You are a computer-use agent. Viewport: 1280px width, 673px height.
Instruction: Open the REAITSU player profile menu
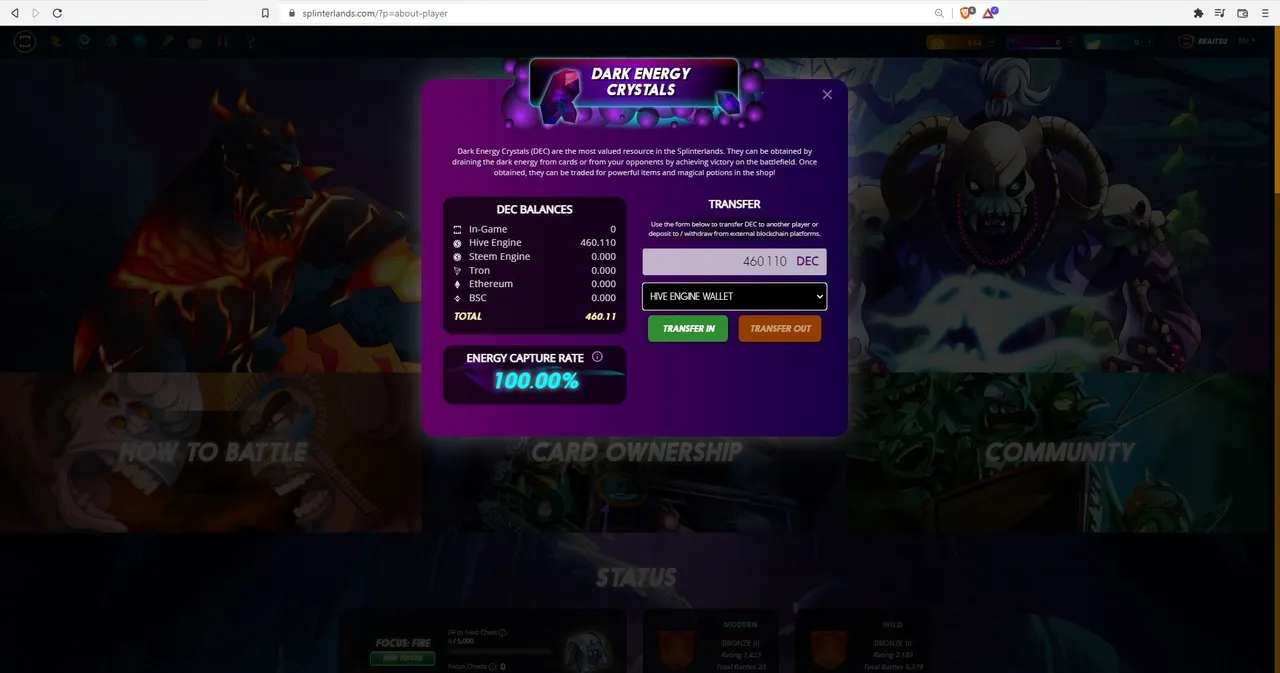point(1202,42)
